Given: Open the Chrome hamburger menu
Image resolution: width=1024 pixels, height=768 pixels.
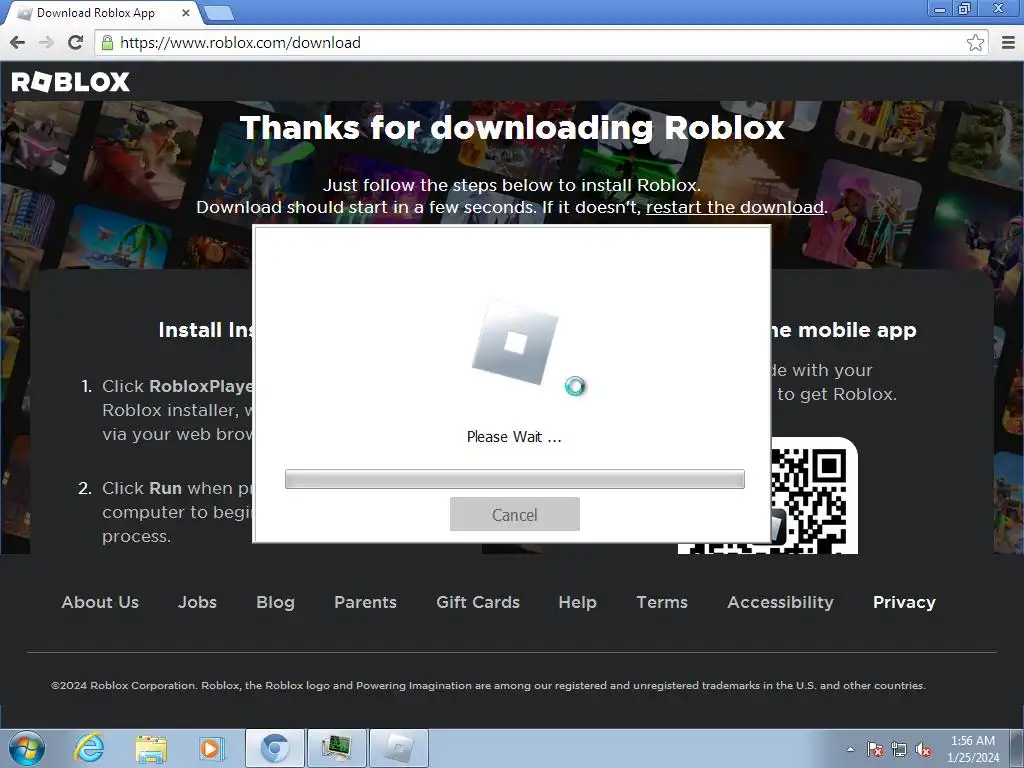Looking at the screenshot, I should click(x=1008, y=43).
